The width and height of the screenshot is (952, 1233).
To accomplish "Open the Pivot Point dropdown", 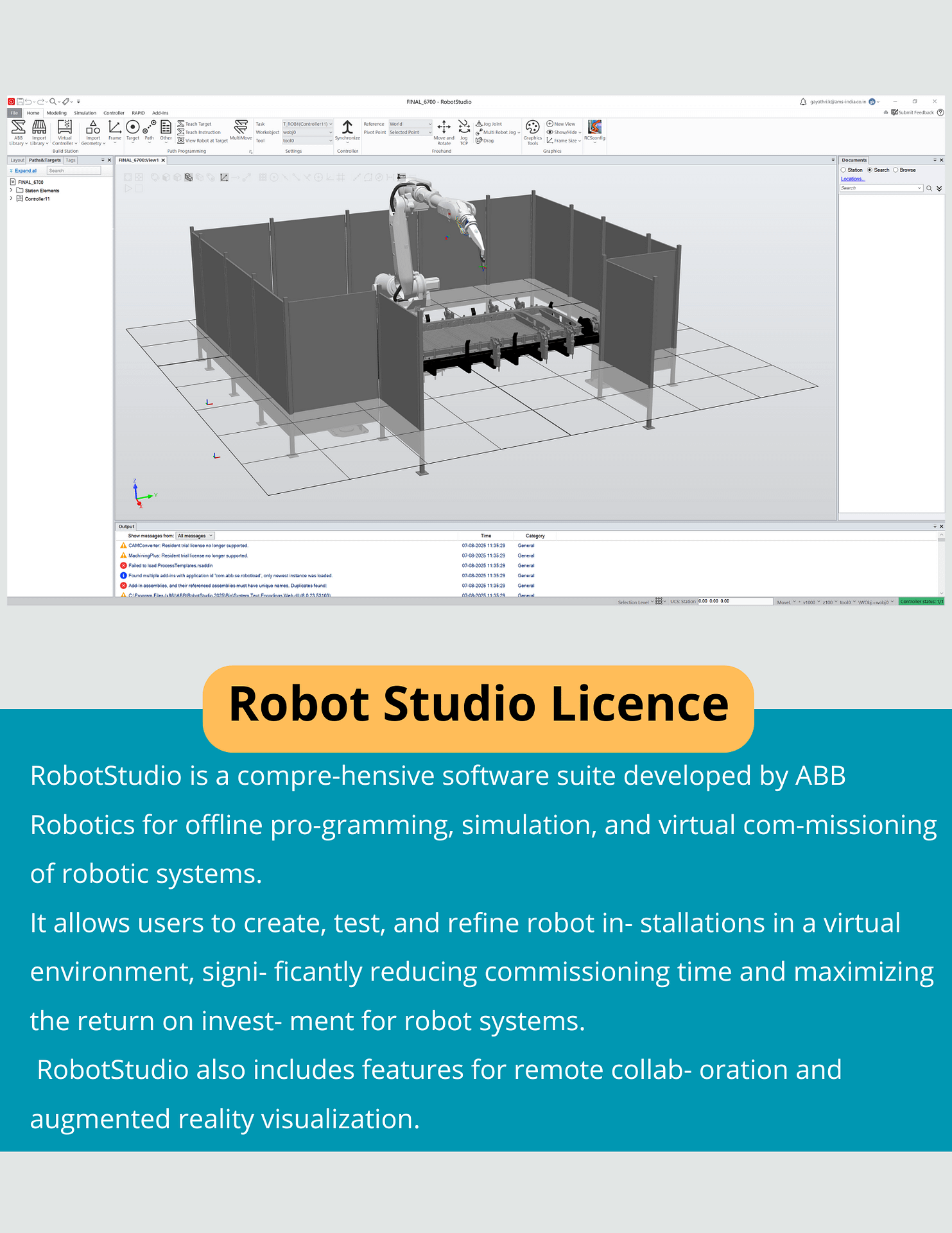I will pos(410,132).
